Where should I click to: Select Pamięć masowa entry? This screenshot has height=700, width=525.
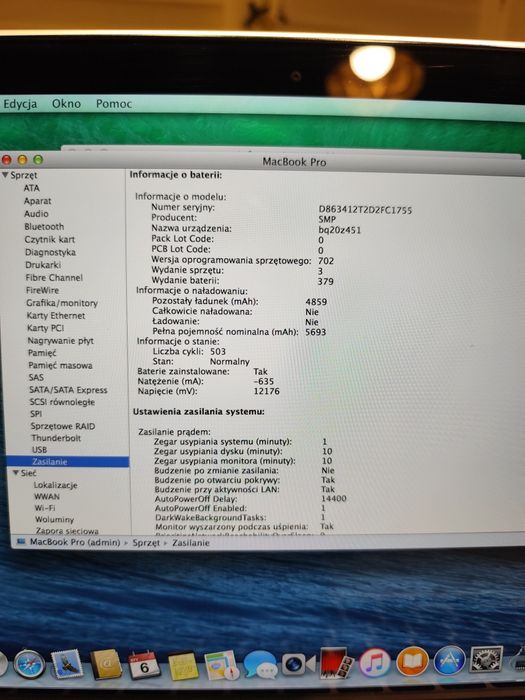[x=60, y=366]
